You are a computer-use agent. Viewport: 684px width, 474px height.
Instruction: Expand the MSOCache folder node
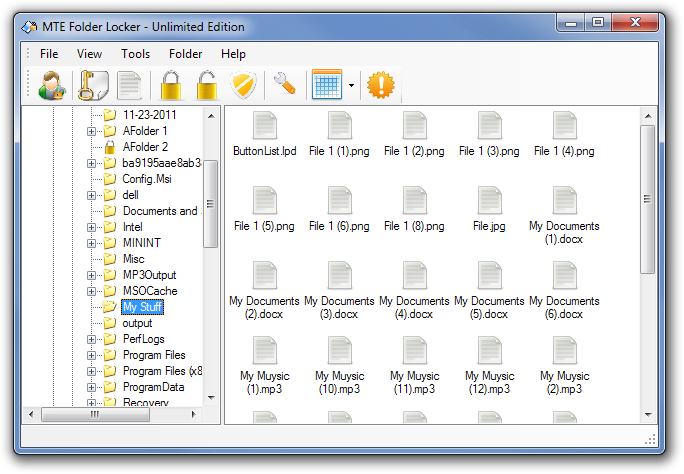pos(91,291)
